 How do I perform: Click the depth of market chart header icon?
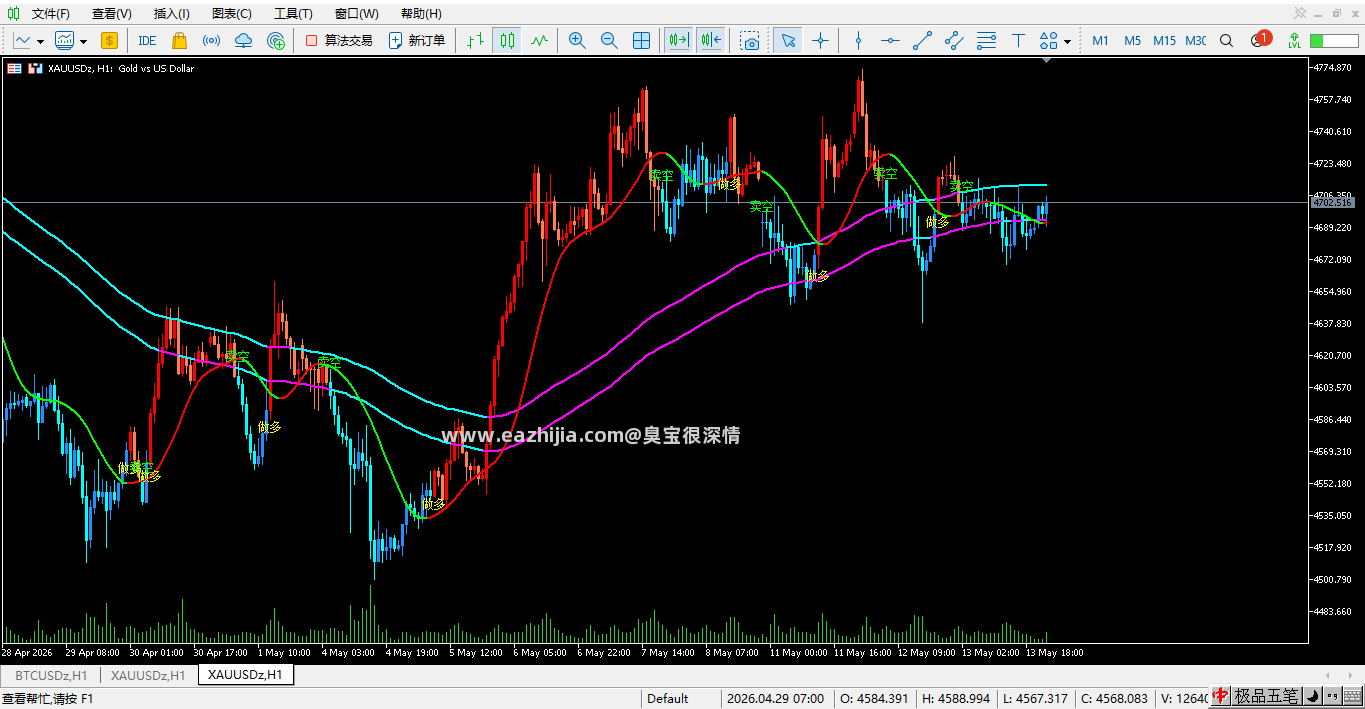pyautogui.click(x=35, y=68)
